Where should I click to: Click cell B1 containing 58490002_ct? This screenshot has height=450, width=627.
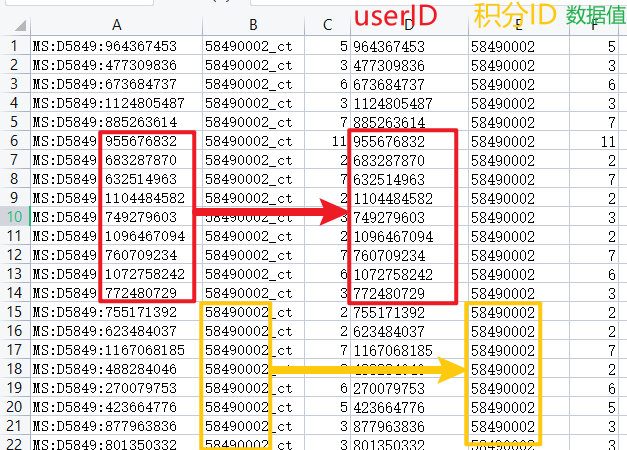(248, 46)
